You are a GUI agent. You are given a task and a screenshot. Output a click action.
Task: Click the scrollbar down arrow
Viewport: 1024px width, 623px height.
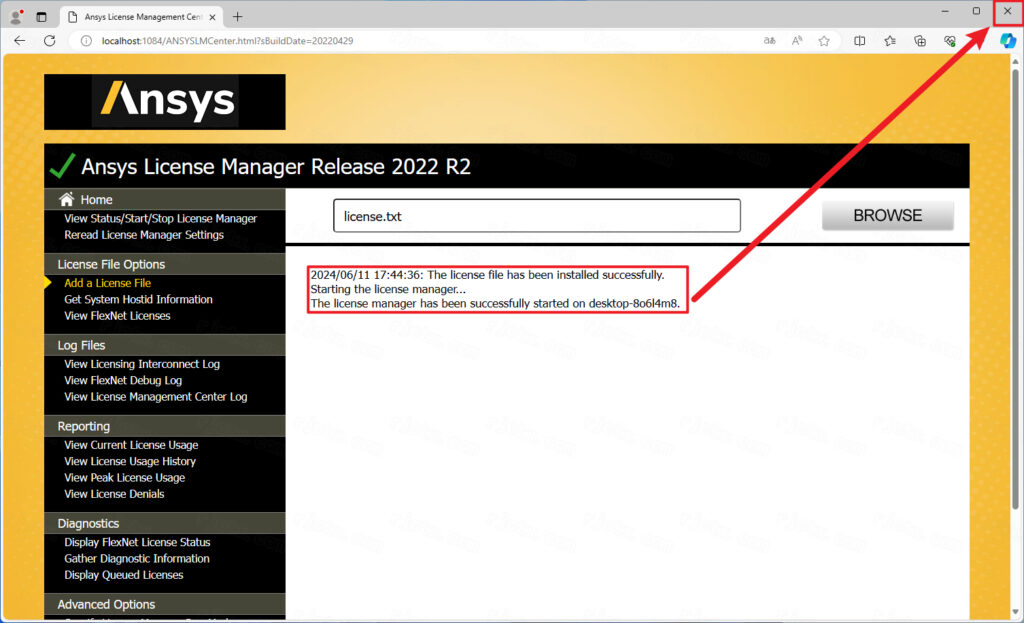[1014, 612]
